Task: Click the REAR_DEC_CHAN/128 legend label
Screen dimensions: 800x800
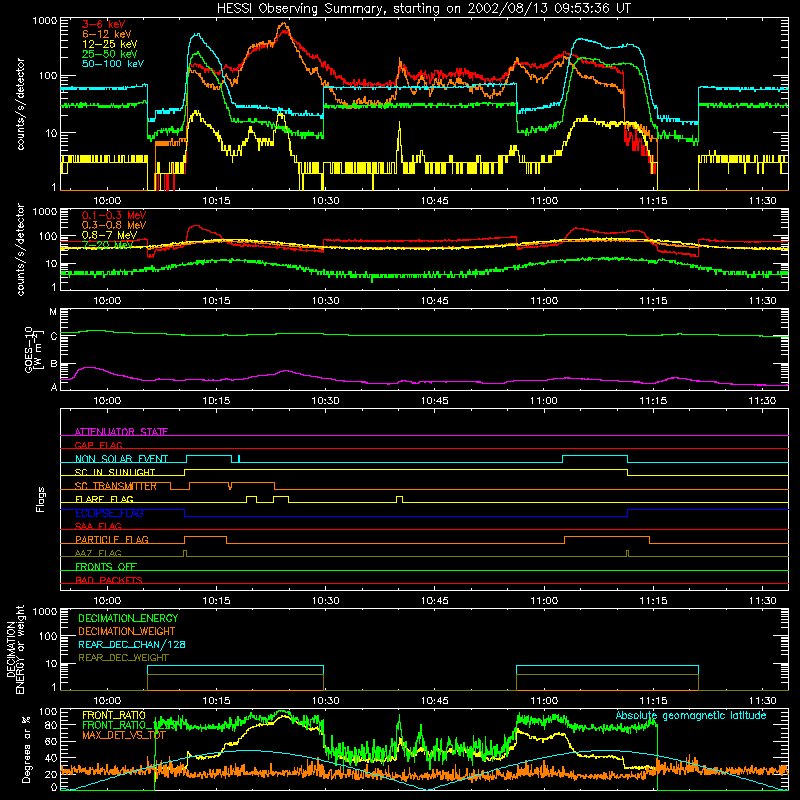Action: tap(132, 644)
